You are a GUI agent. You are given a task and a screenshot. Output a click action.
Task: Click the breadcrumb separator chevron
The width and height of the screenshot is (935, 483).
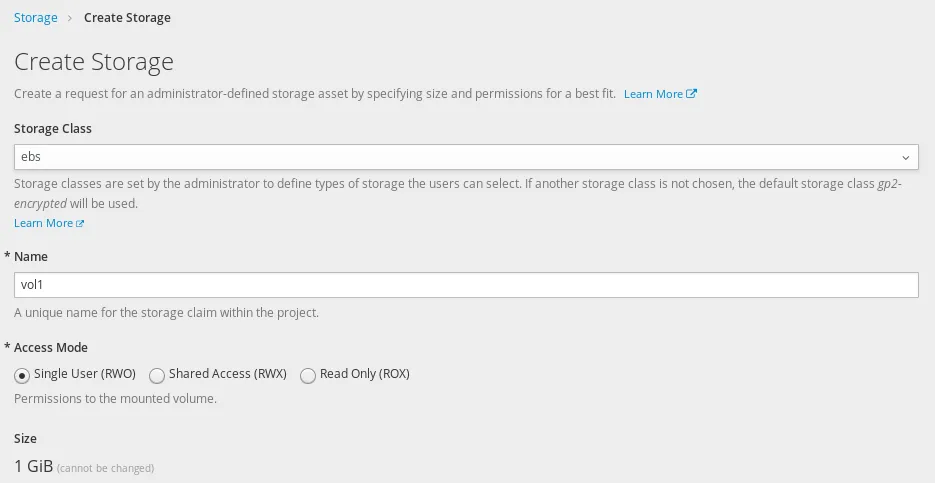[x=70, y=18]
